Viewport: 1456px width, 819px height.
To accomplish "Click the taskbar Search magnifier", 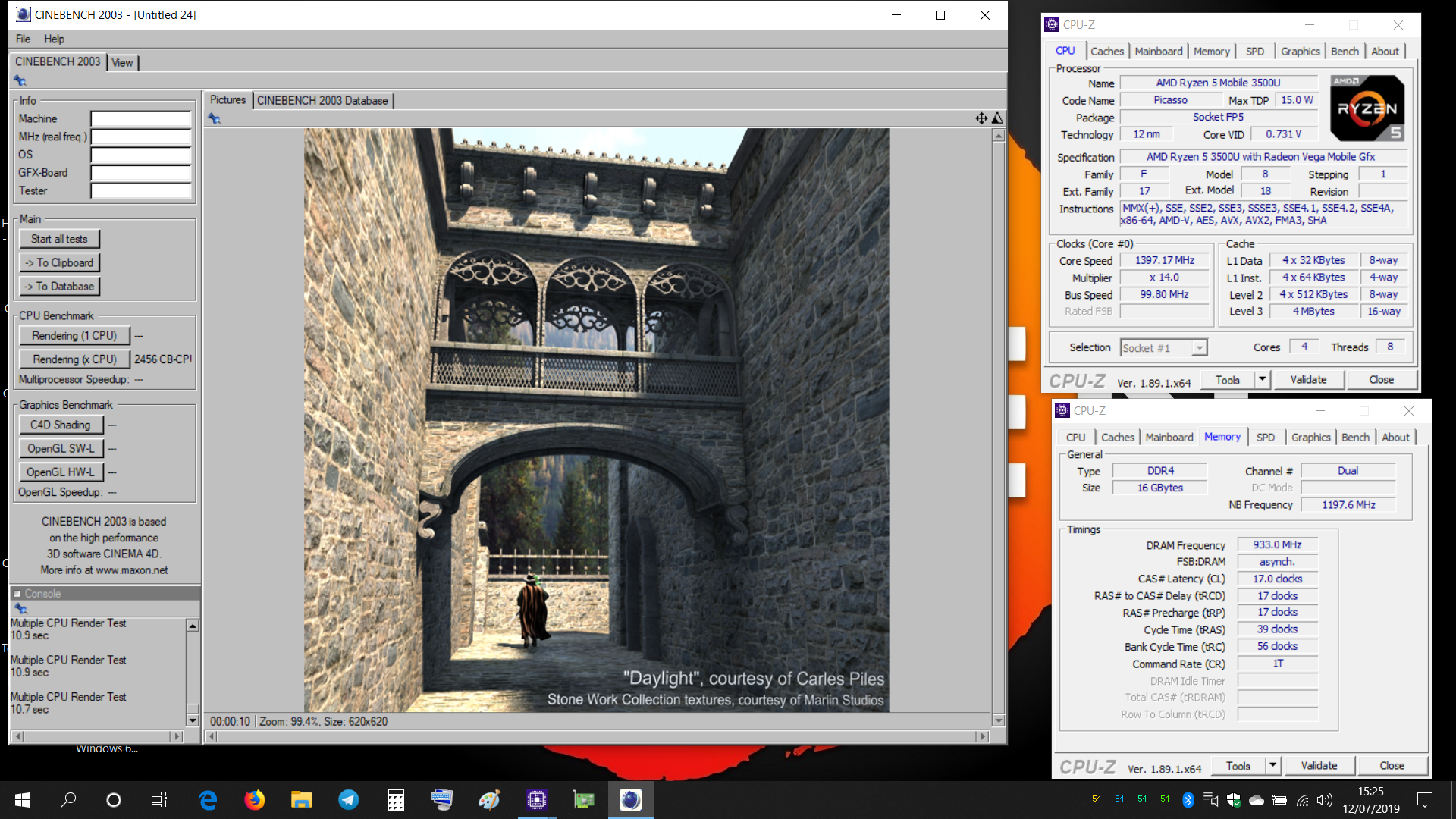I will pyautogui.click(x=68, y=800).
